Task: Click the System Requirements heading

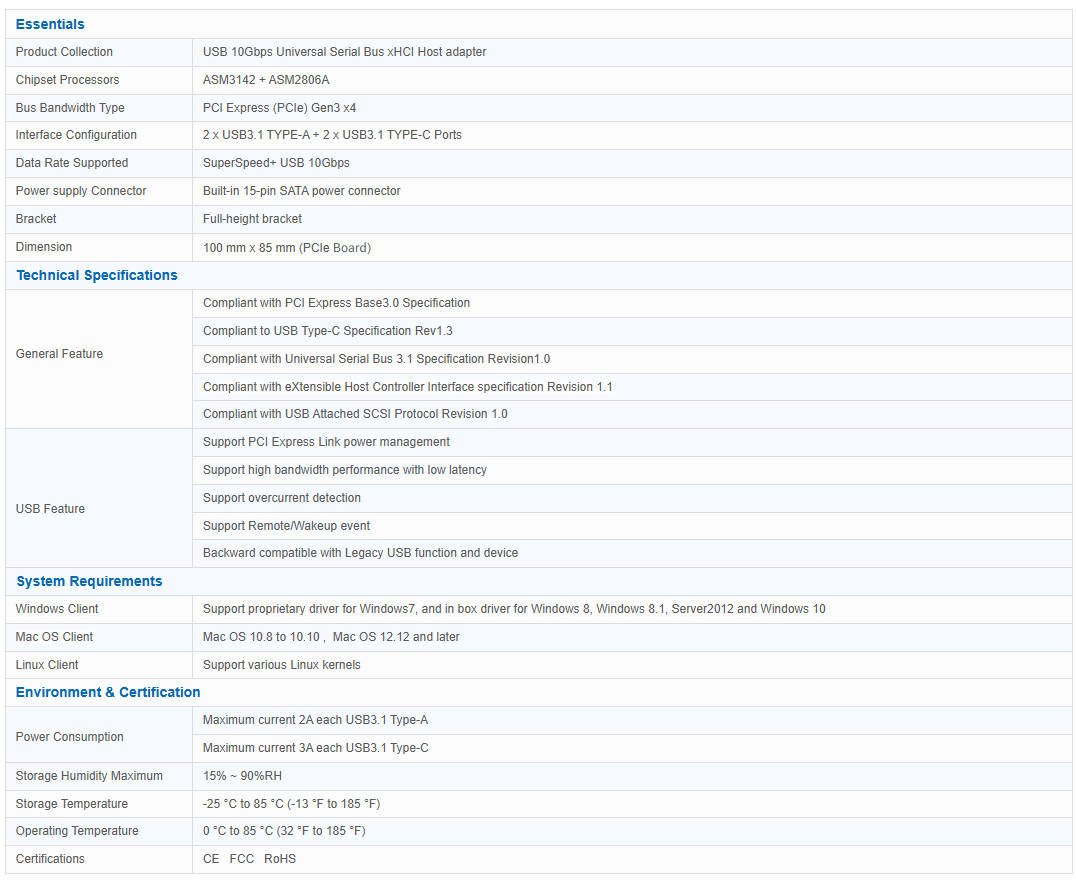Action: pyautogui.click(x=89, y=581)
